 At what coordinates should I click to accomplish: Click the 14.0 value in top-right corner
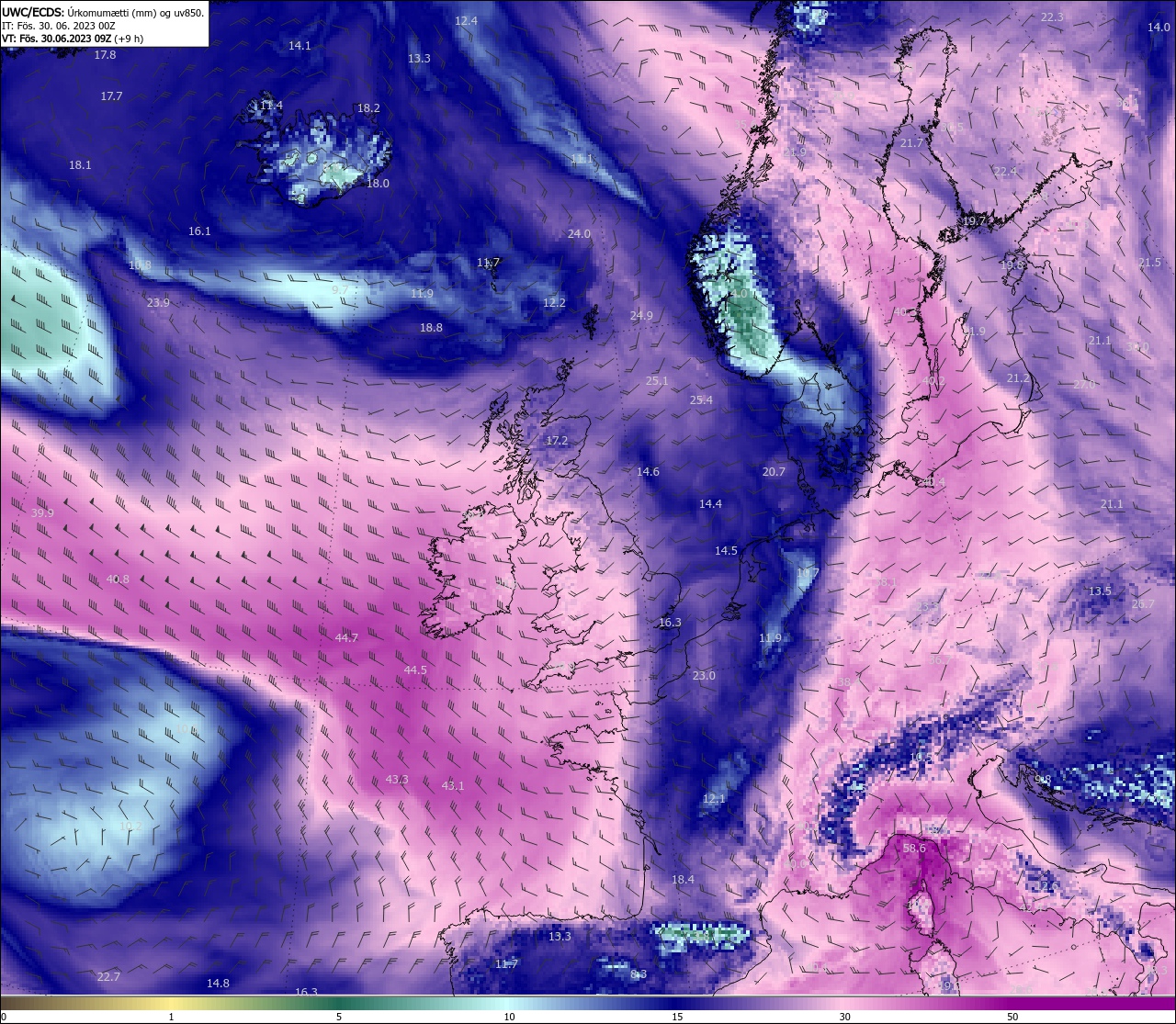click(1159, 28)
